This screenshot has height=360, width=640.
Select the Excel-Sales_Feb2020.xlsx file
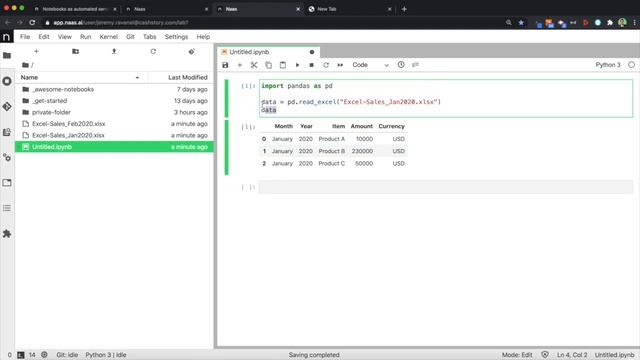(x=114, y=124)
